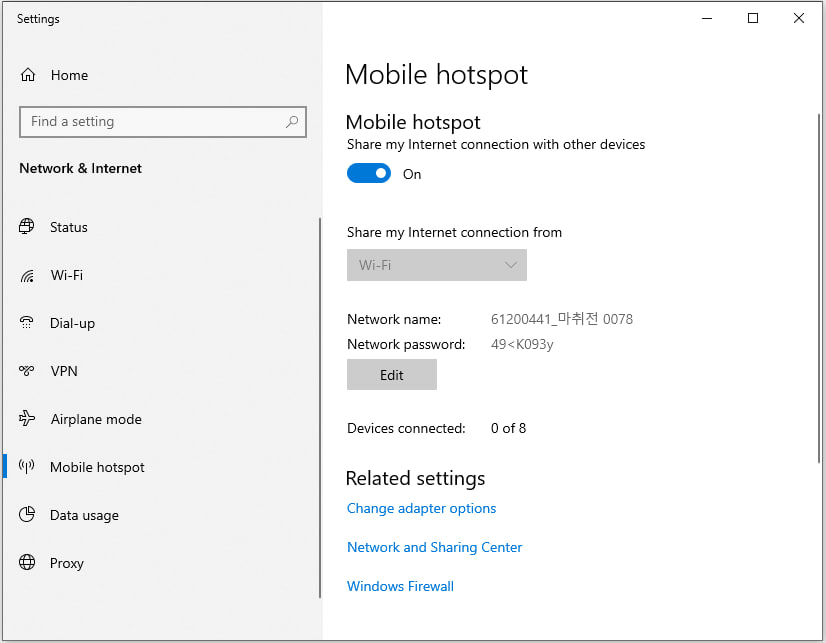Screen dimensions: 826x643
Task: Click the Mobile hotspot antenna icon
Action: tap(26, 467)
